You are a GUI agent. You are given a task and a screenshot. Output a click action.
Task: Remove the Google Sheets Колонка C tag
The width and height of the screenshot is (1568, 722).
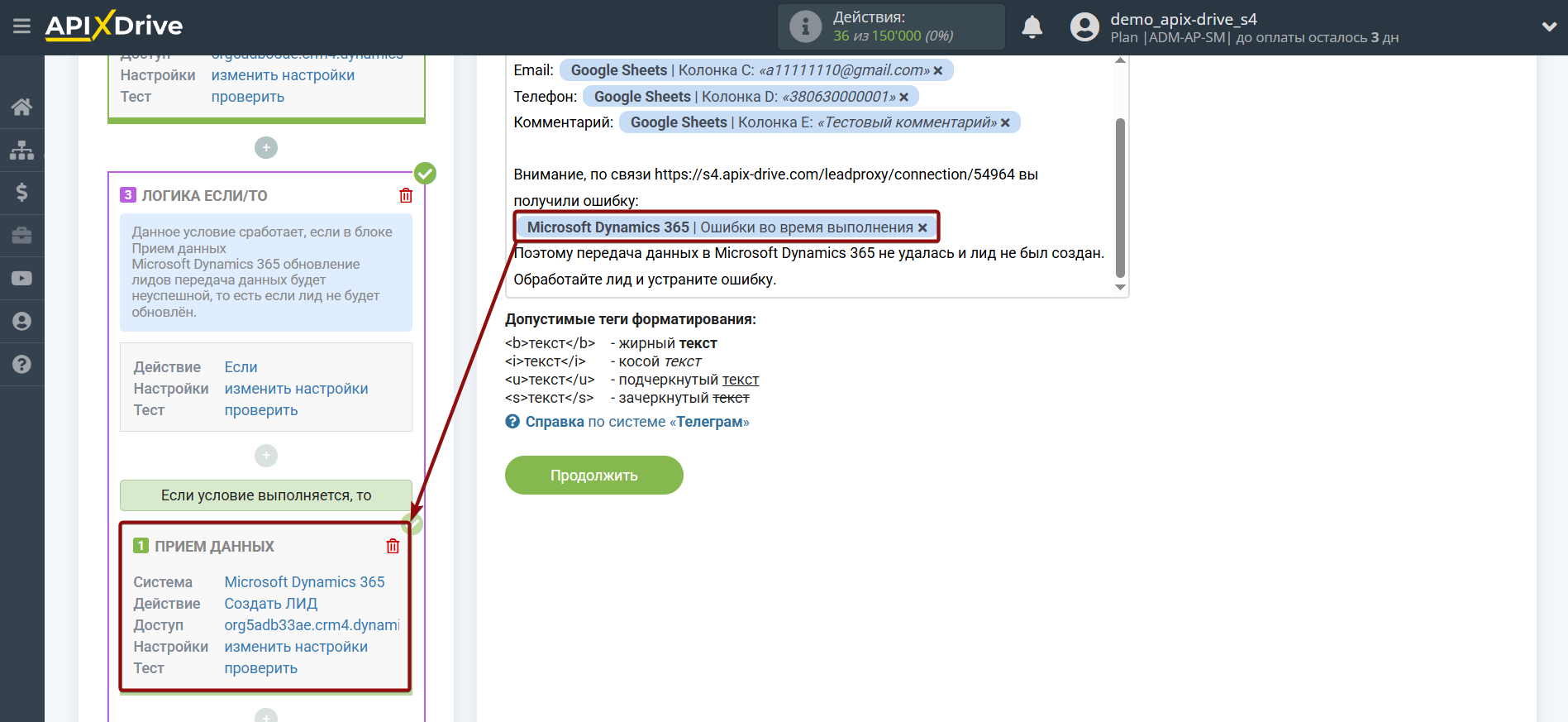point(938,71)
